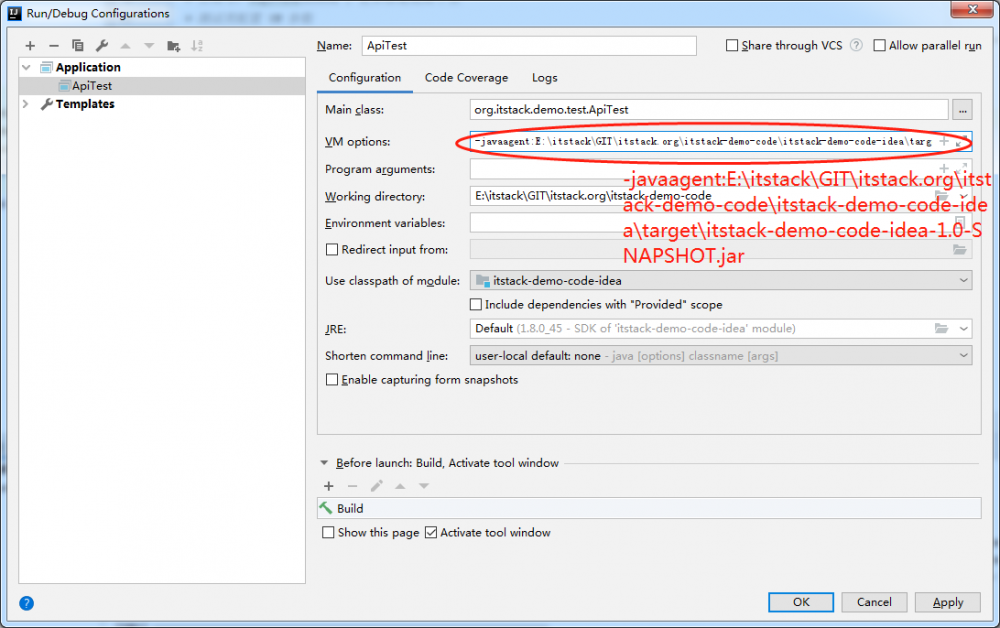The width and height of the screenshot is (1000, 628).
Task: Copy the ApiTest configuration
Action: pyautogui.click(x=78, y=45)
